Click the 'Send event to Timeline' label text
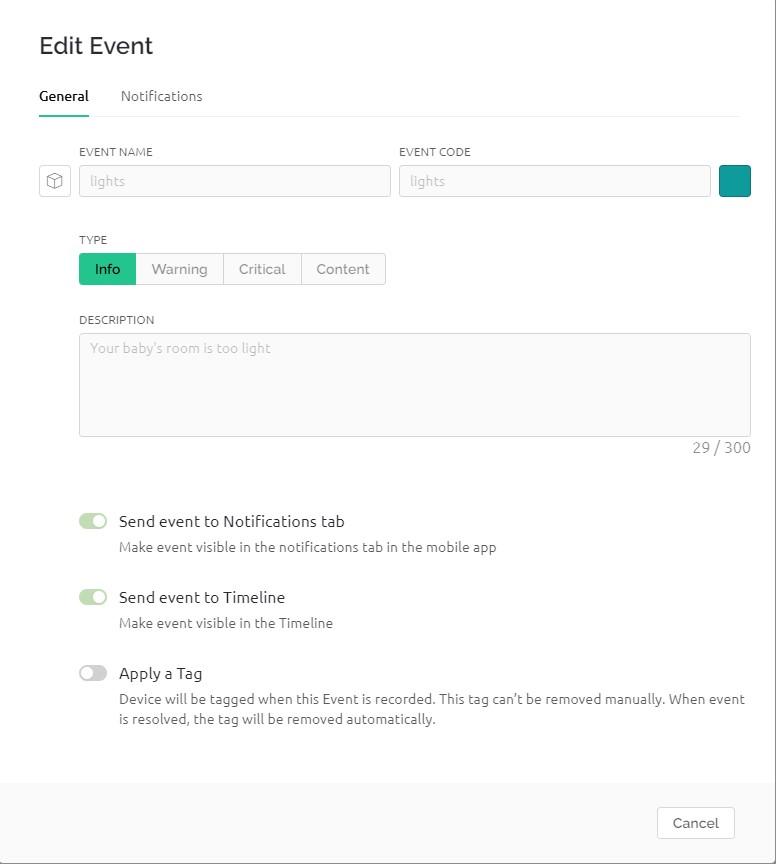The image size is (776, 864). [201, 597]
